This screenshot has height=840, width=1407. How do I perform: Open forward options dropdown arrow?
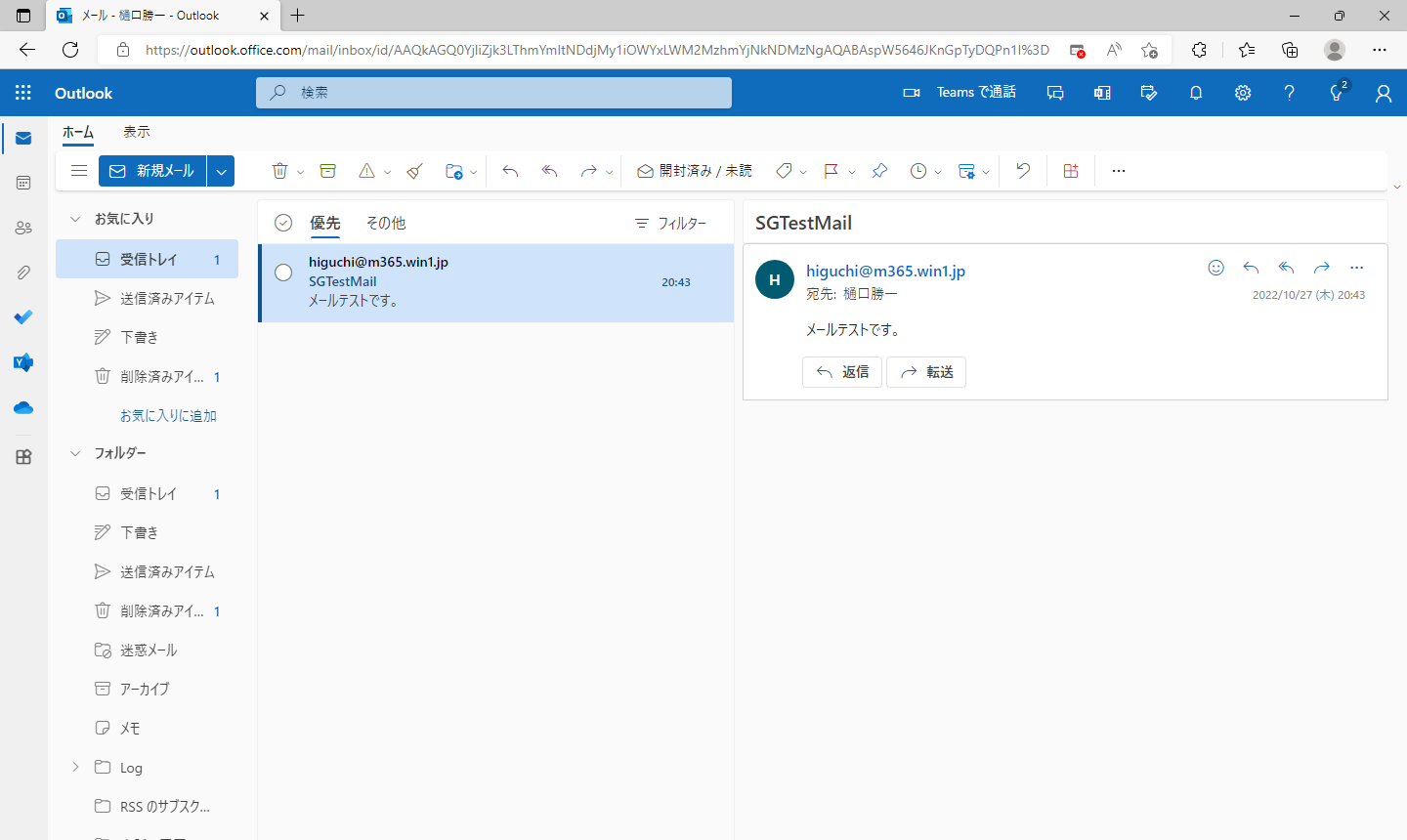pos(609,172)
